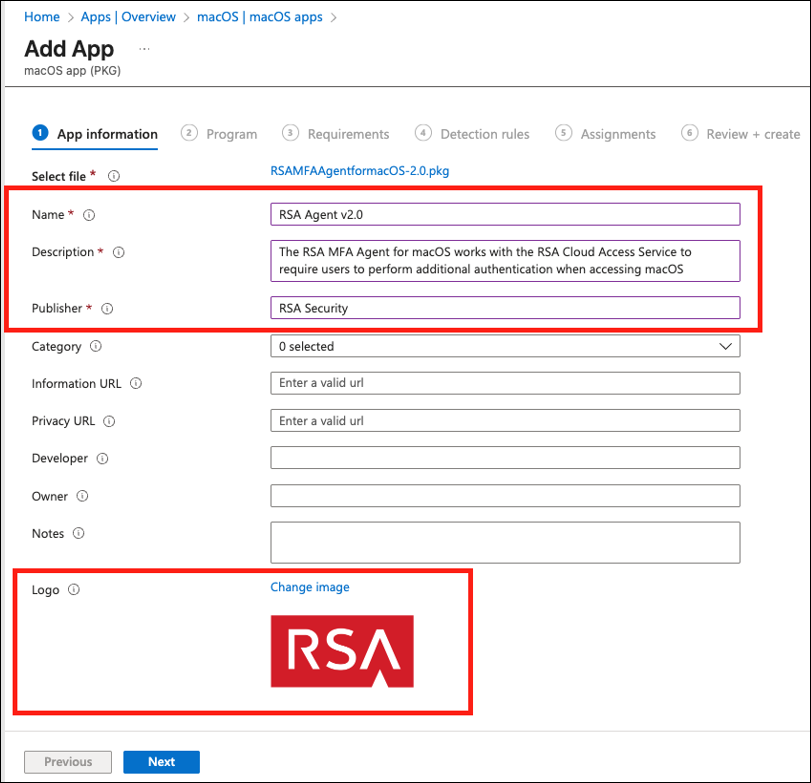Open the ellipsis menu beside Add App
Screen dimensions: 811x783
(x=144, y=48)
